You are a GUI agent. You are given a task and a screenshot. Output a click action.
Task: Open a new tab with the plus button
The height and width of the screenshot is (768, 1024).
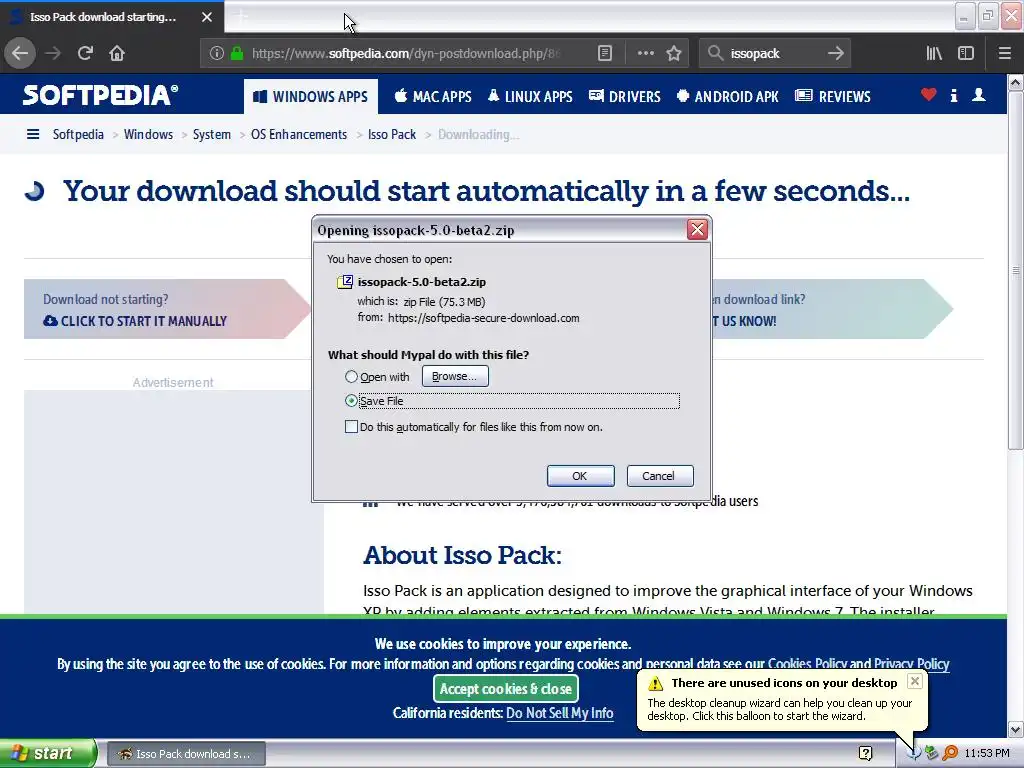pos(241,16)
